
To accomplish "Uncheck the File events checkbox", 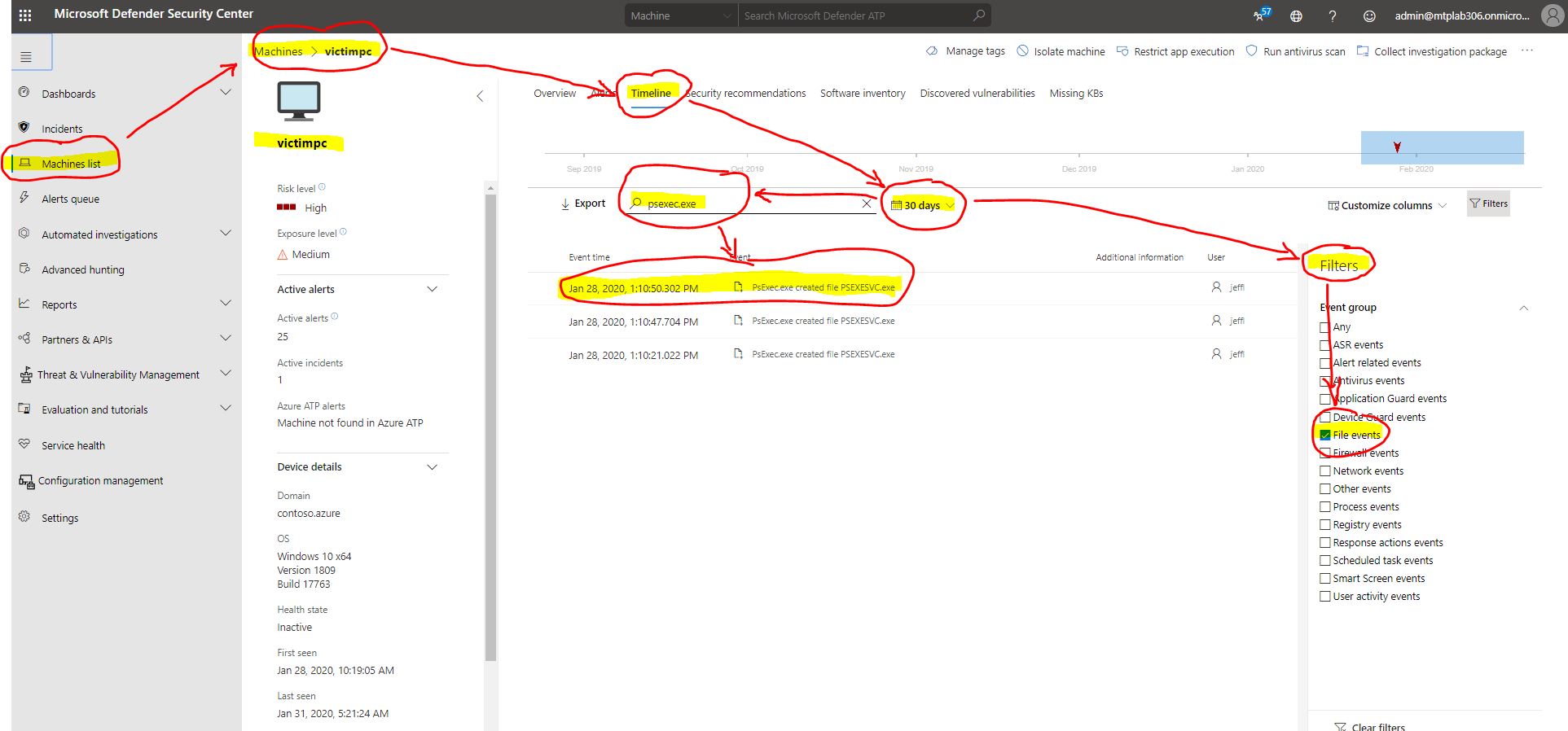I will (x=1324, y=435).
